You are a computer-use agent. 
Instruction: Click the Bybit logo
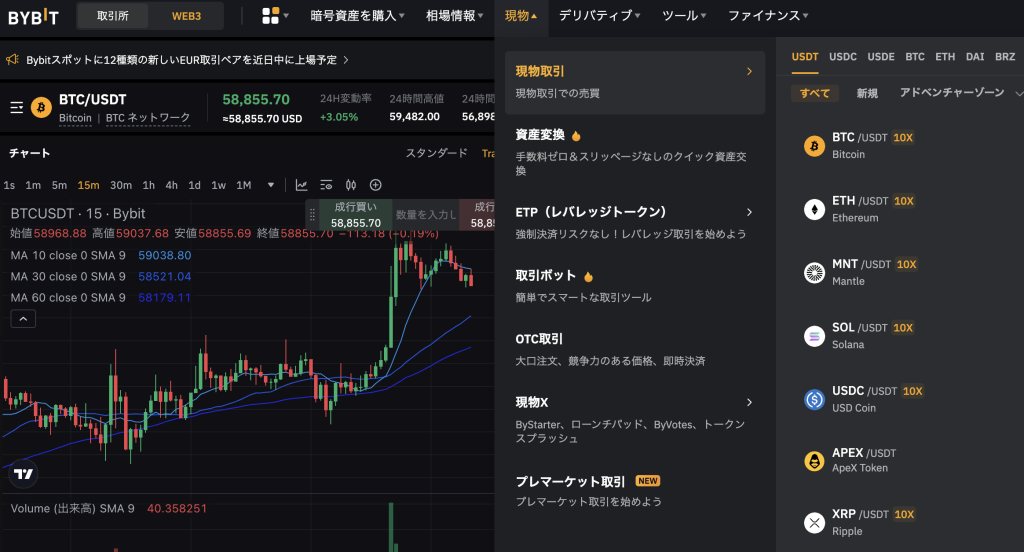click(33, 16)
